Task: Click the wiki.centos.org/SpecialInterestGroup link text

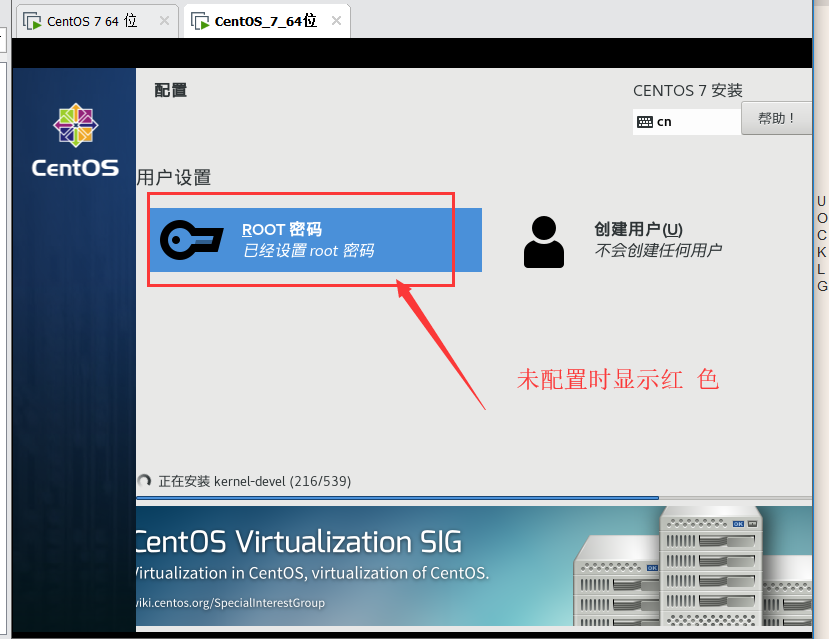Action: (231, 603)
